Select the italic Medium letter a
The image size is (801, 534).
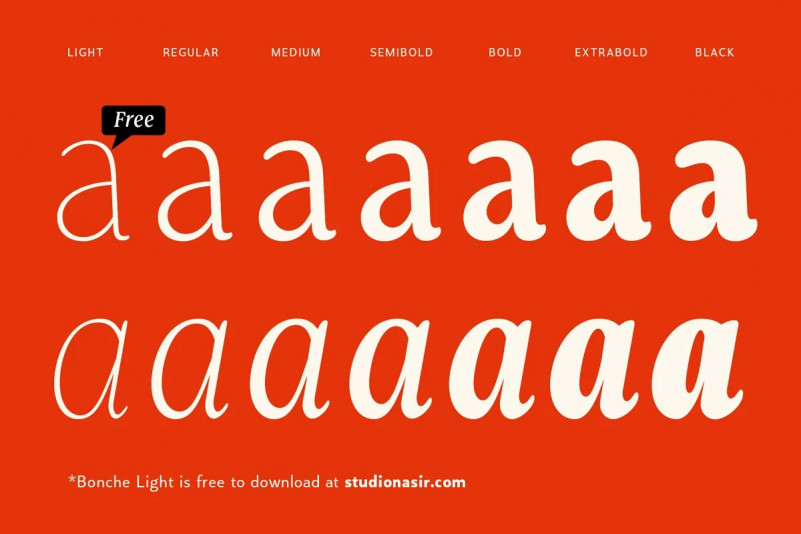[x=290, y=369]
